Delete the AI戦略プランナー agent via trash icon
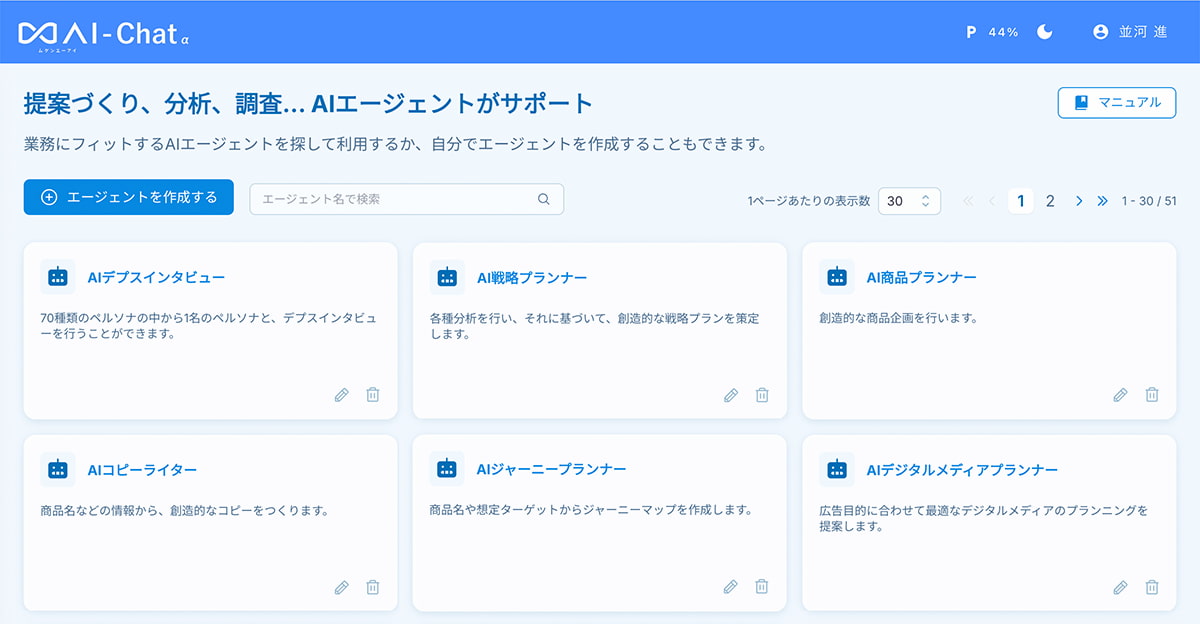 point(762,395)
